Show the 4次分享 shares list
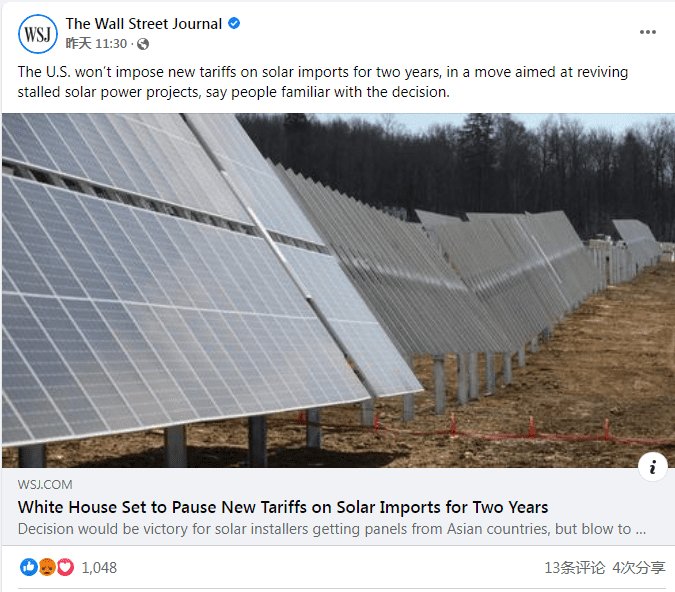 [x=638, y=568]
